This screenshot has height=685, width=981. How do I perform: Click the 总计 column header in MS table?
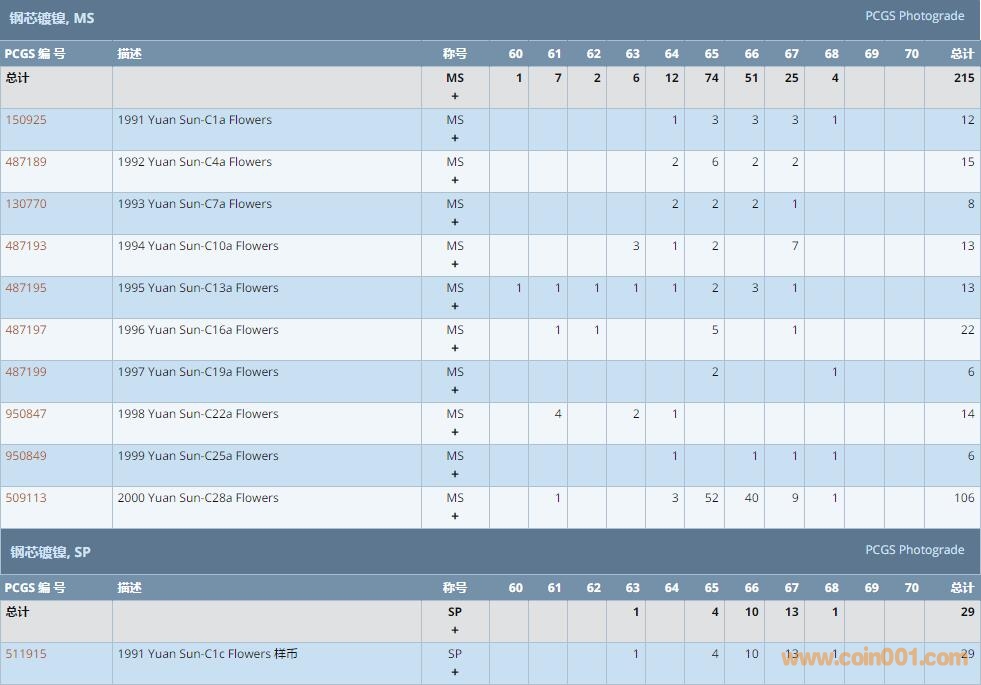click(961, 54)
